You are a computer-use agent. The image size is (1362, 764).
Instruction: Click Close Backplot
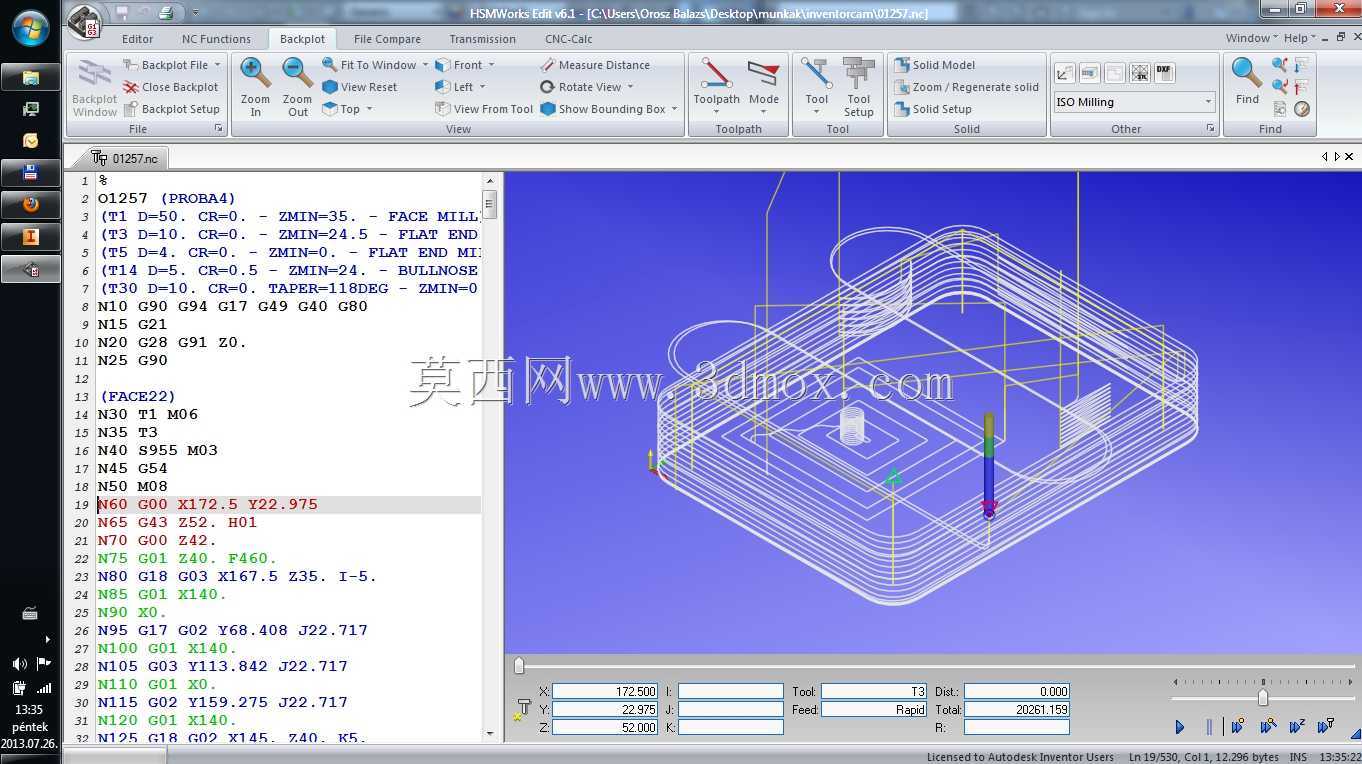click(171, 87)
